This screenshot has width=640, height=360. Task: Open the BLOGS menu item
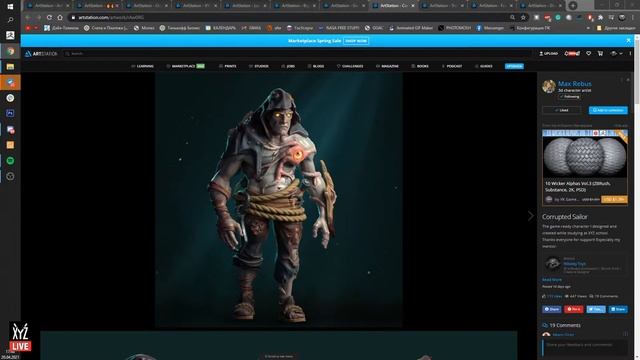[316, 66]
